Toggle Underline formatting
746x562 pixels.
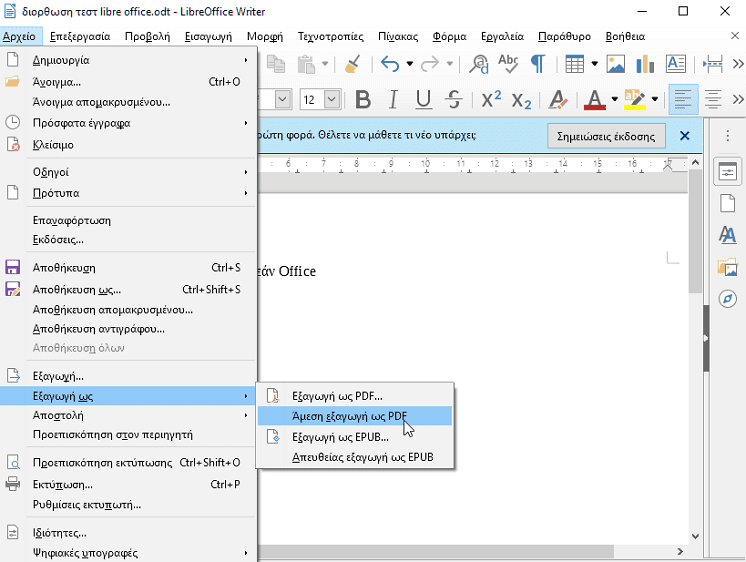tap(423, 100)
